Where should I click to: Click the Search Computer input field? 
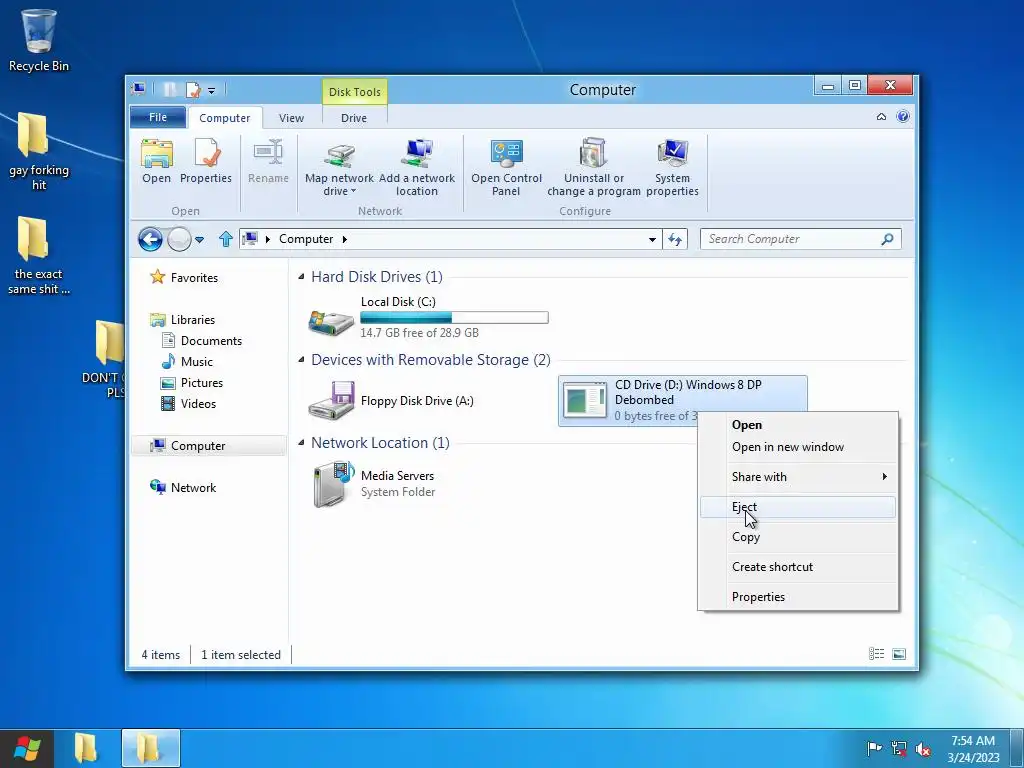(x=790, y=239)
